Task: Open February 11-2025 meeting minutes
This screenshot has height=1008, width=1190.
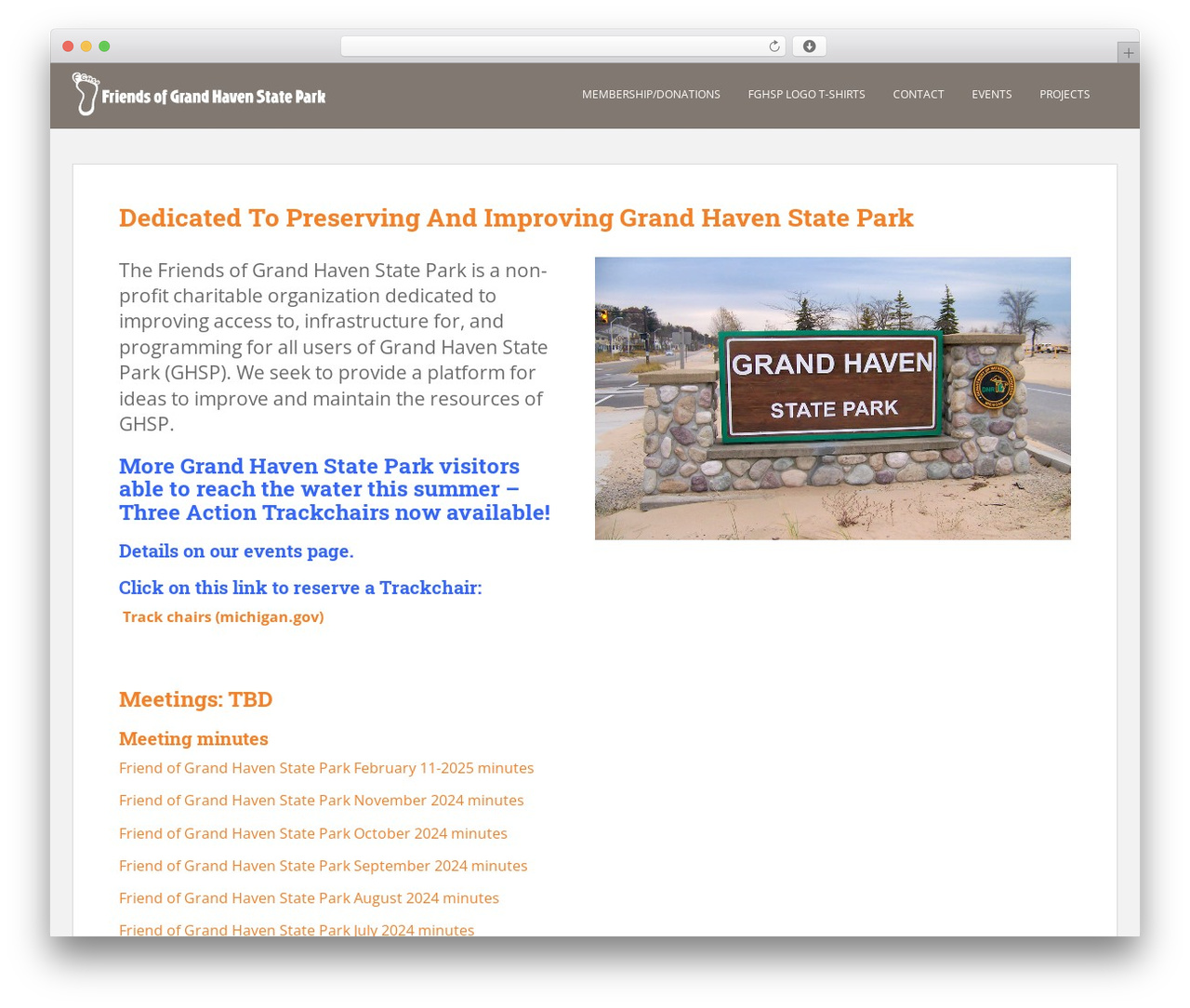Action: (326, 768)
